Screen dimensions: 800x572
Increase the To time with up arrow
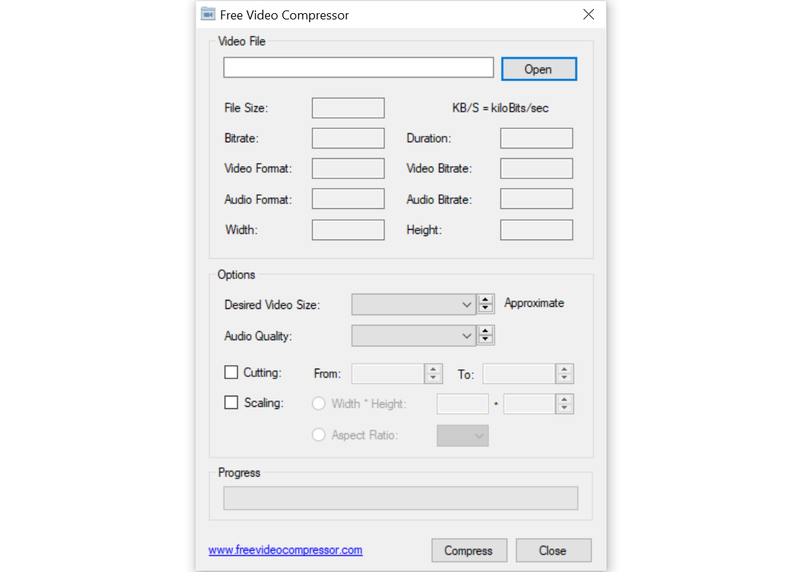point(564,369)
